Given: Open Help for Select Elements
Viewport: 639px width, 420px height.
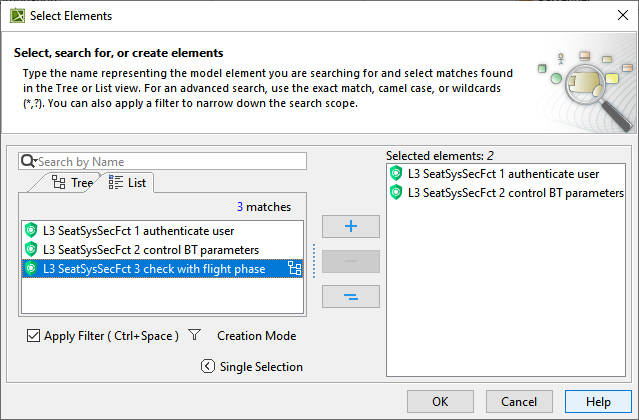Looking at the screenshot, I should [x=598, y=401].
